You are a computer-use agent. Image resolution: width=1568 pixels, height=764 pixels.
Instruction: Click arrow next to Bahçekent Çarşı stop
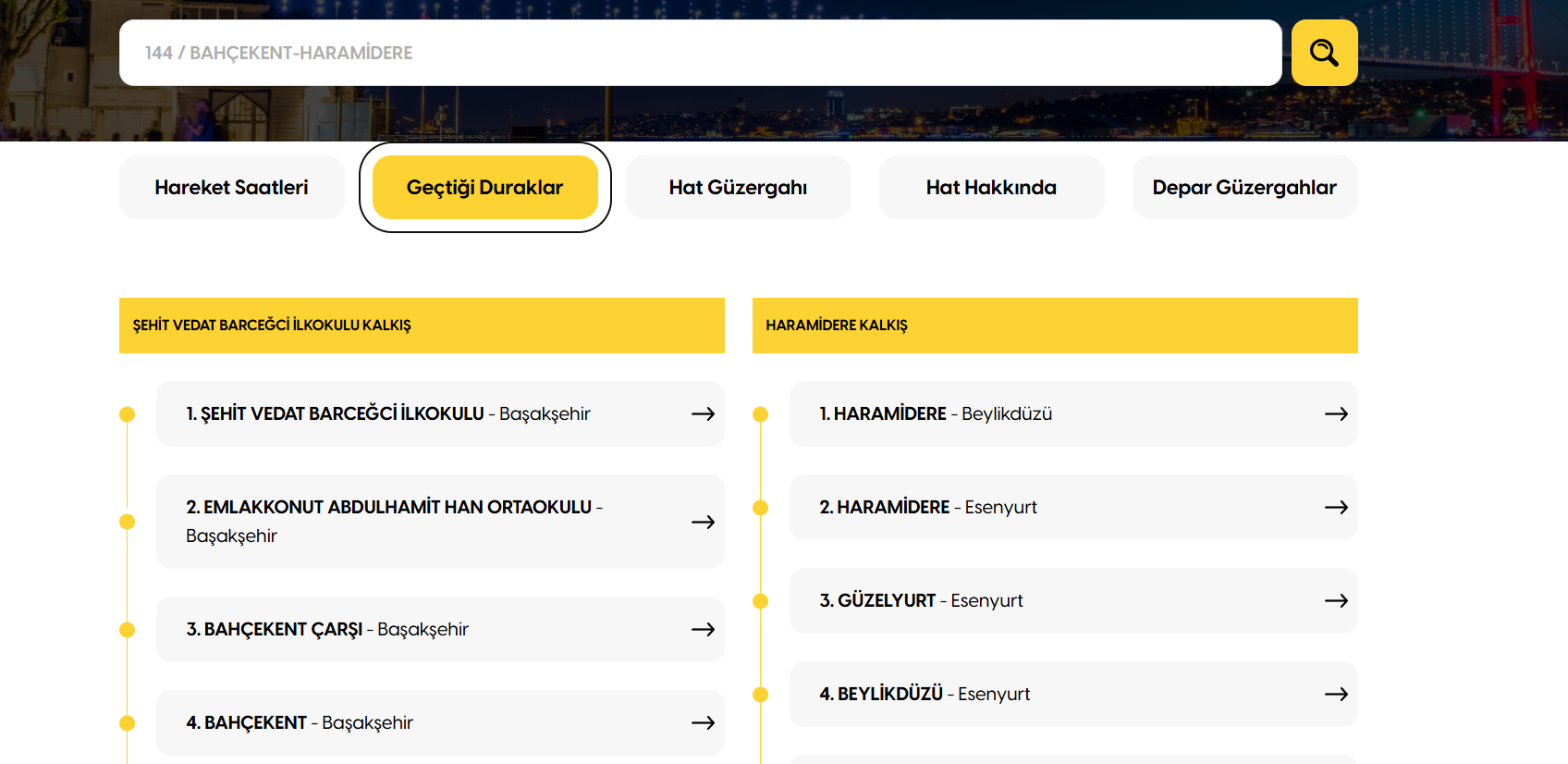703,629
